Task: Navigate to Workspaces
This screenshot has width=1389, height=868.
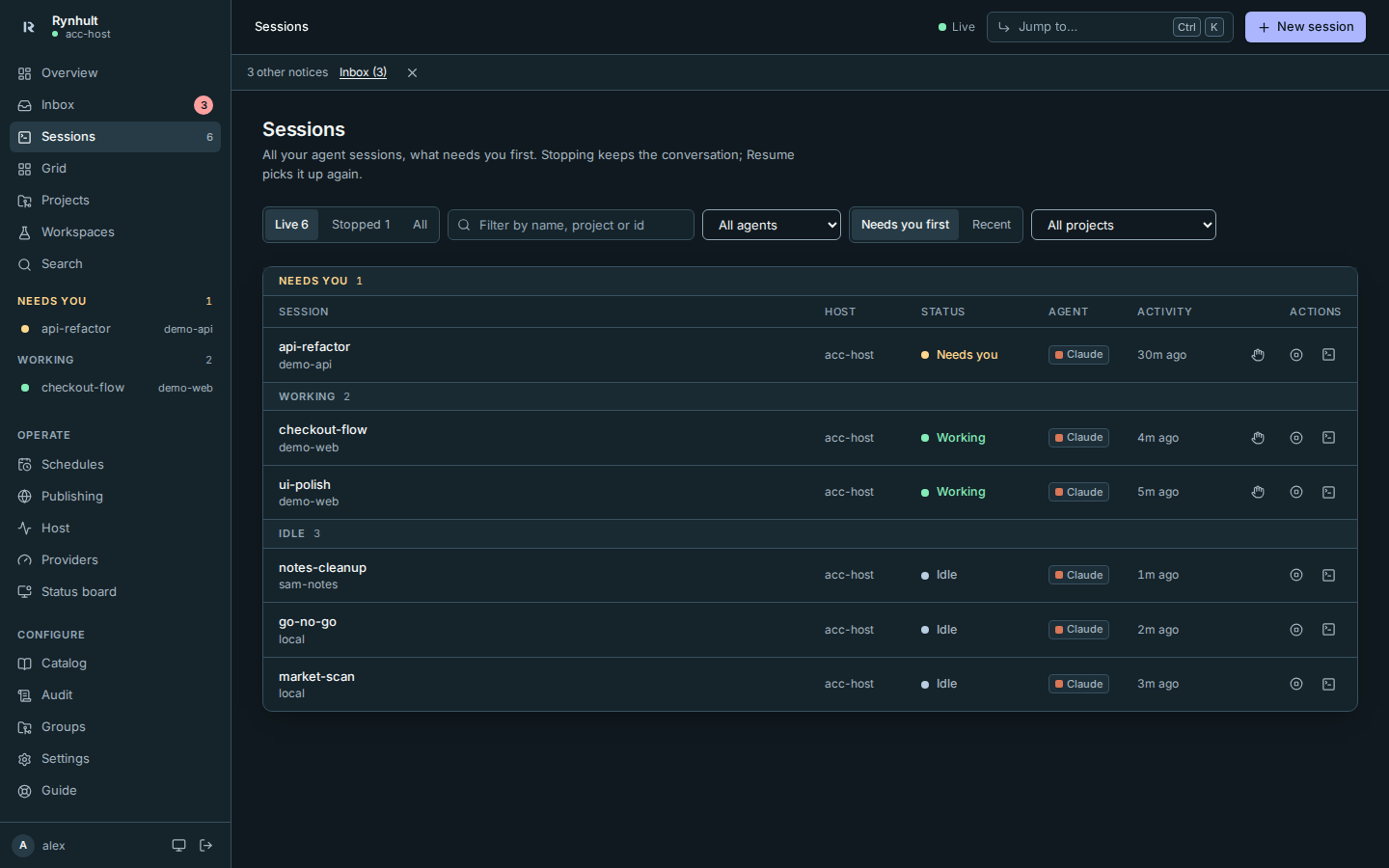Action: click(x=115, y=232)
